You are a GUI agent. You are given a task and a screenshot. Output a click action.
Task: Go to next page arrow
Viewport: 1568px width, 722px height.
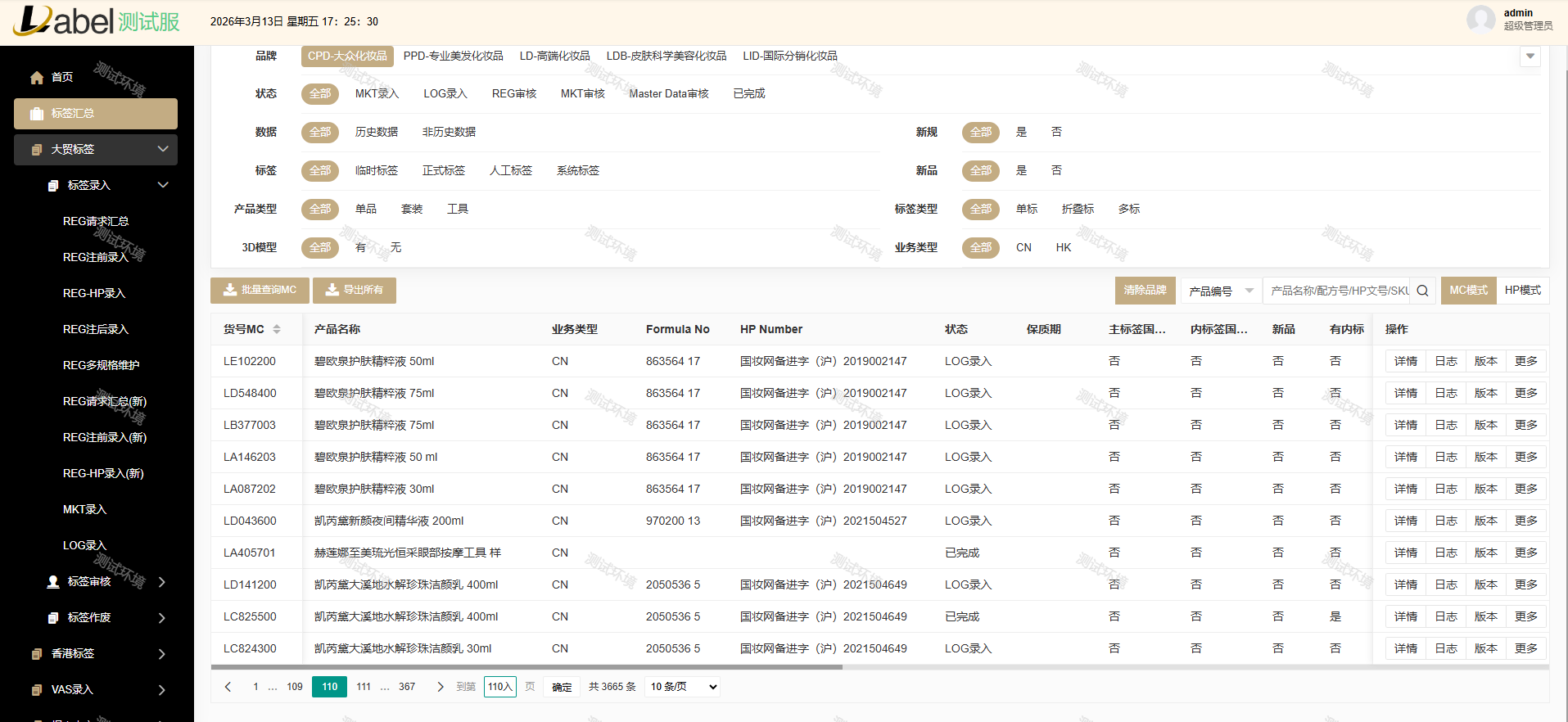(x=441, y=687)
